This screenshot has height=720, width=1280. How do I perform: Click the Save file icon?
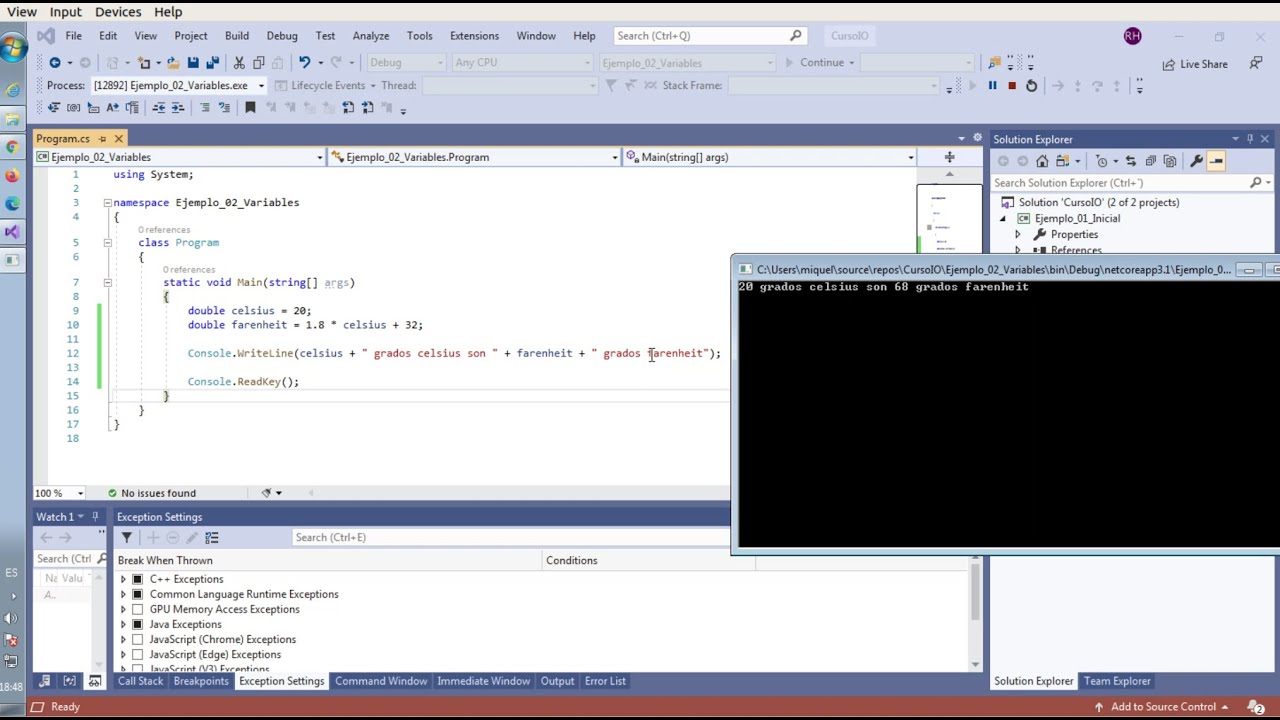193,63
